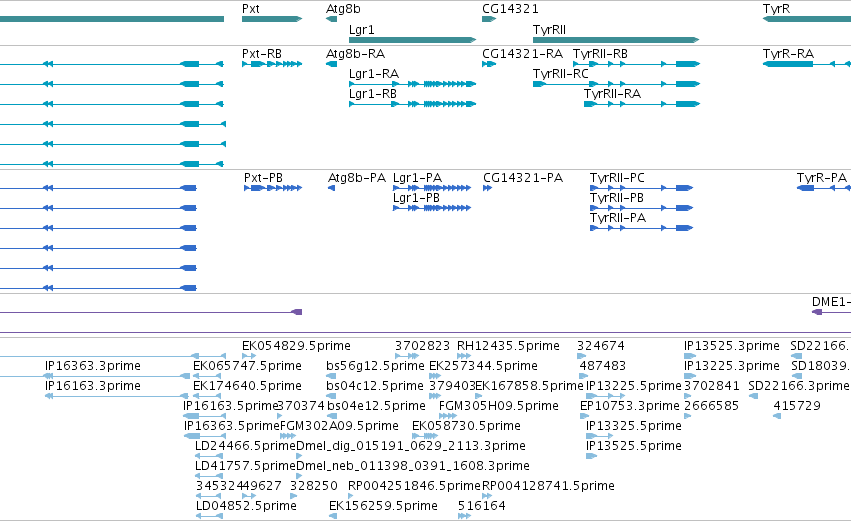Select the RP004128741.5prime EST
This screenshot has width=851, height=521.
tap(487, 496)
